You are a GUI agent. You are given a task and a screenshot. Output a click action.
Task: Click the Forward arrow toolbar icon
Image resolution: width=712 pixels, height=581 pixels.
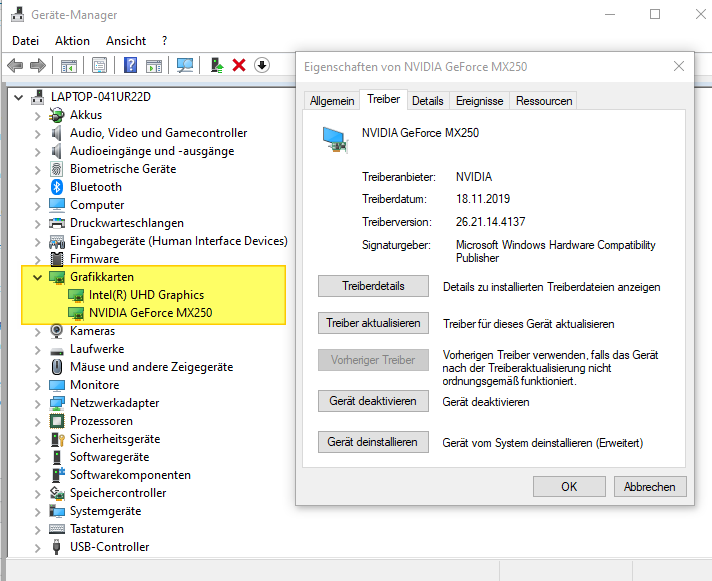[38, 66]
